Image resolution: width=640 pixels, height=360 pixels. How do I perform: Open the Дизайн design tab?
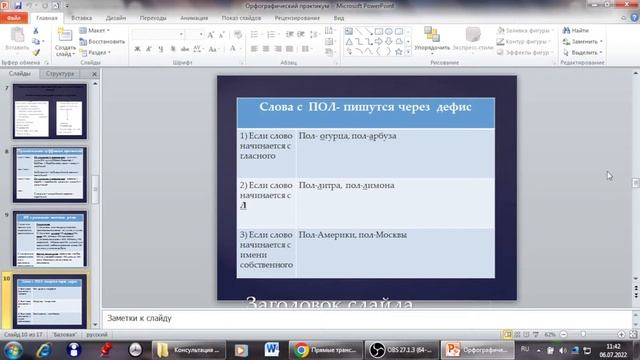116,18
